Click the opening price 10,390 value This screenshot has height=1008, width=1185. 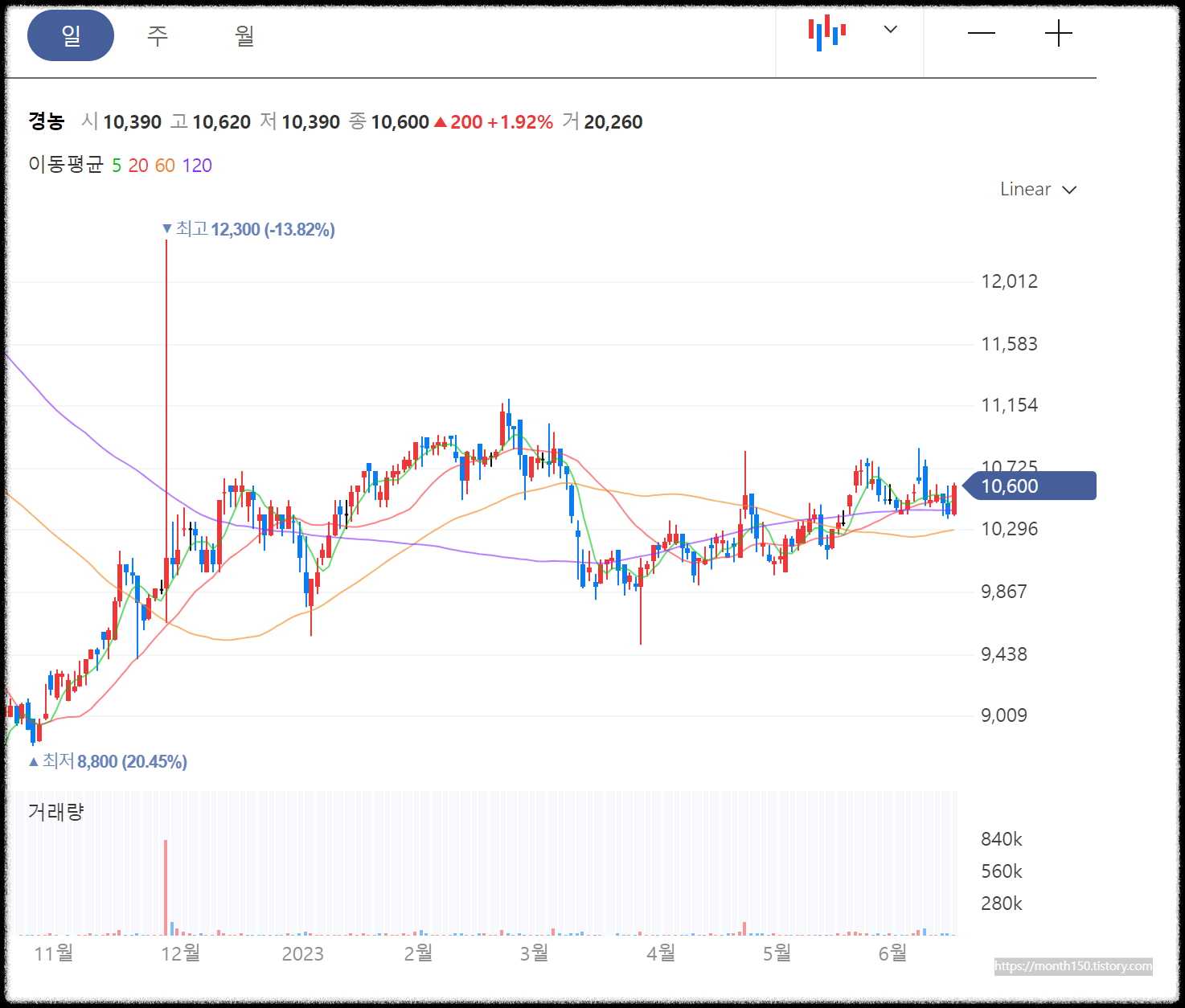(132, 122)
